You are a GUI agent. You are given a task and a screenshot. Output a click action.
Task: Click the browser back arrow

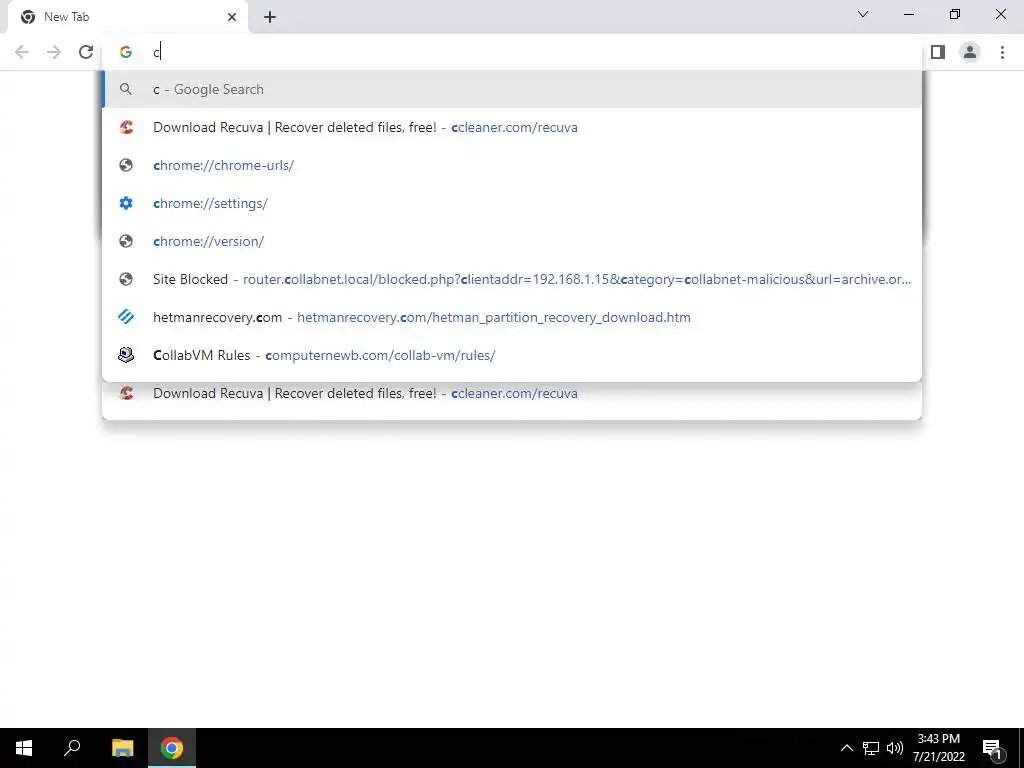[x=22, y=52]
